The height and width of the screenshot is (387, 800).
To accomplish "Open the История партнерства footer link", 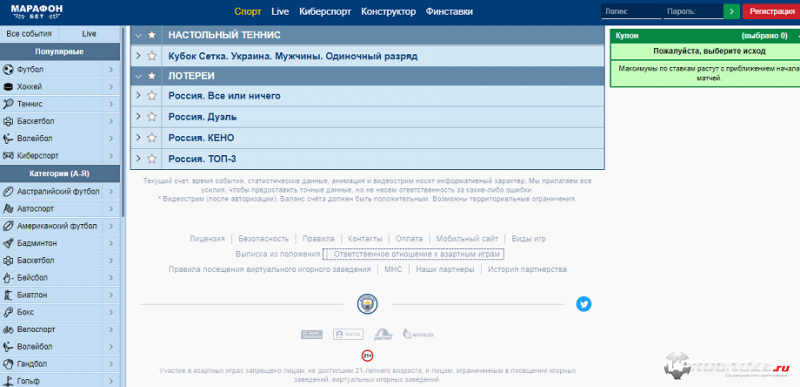I will (x=527, y=269).
